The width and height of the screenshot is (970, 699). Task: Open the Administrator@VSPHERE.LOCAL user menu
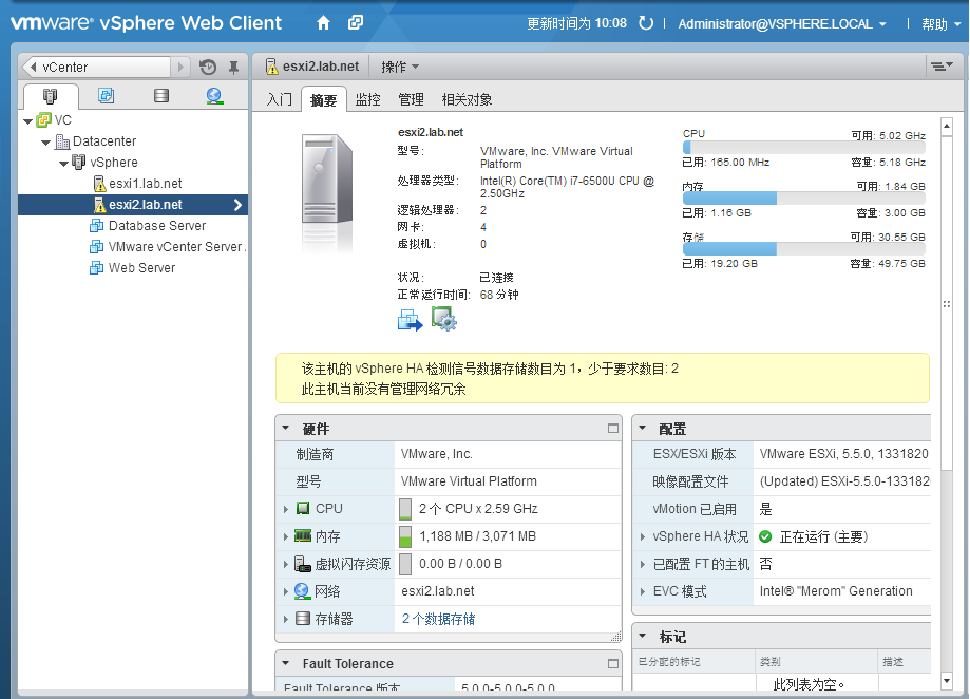tap(782, 24)
